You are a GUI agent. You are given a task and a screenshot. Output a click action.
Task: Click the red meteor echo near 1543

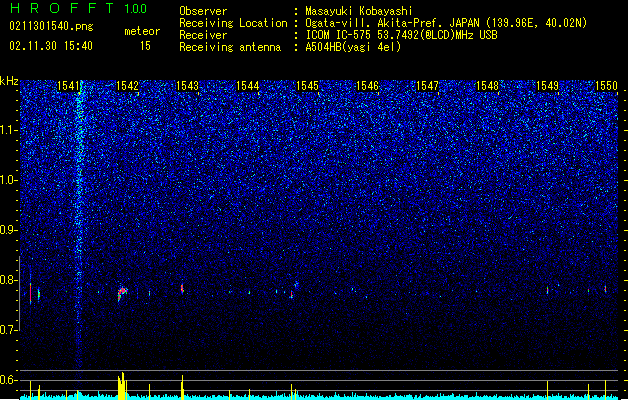point(182,288)
